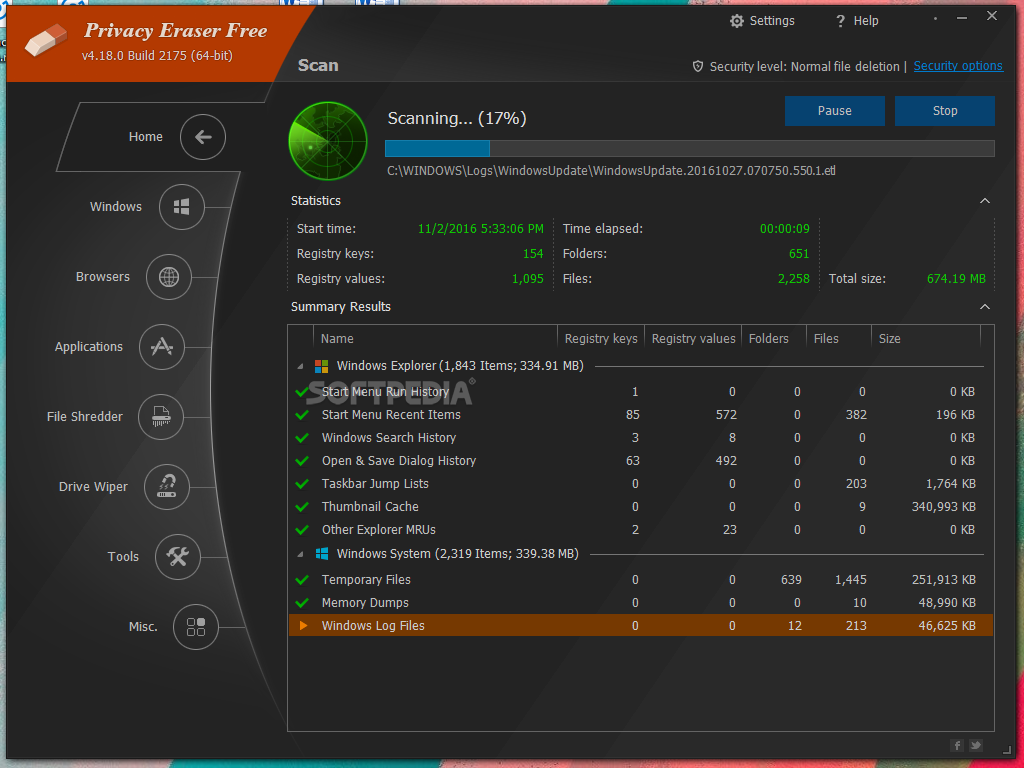1024x768 pixels.
Task: Open the Applications icon
Action: (x=162, y=347)
